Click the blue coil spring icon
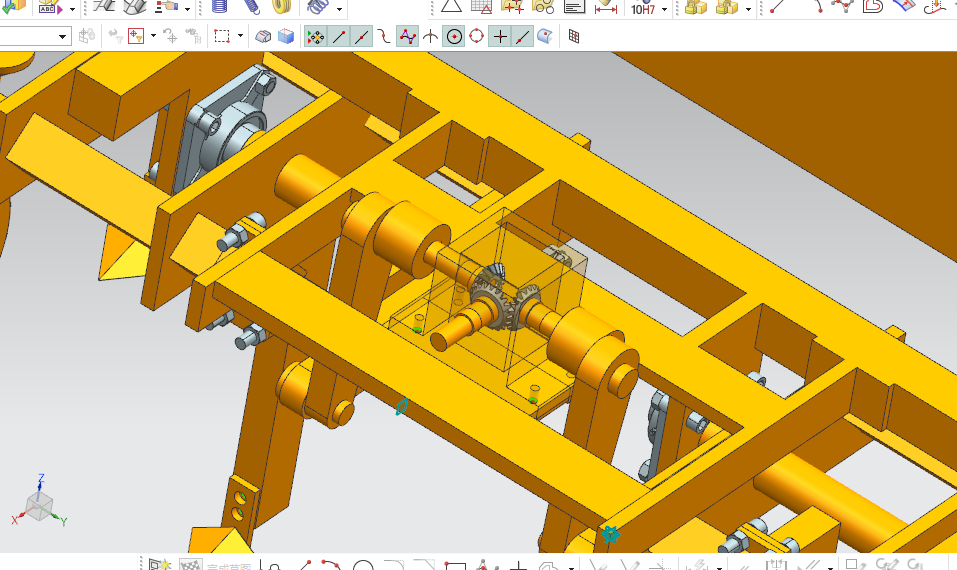Image resolution: width=957 pixels, height=570 pixels. tap(317, 7)
